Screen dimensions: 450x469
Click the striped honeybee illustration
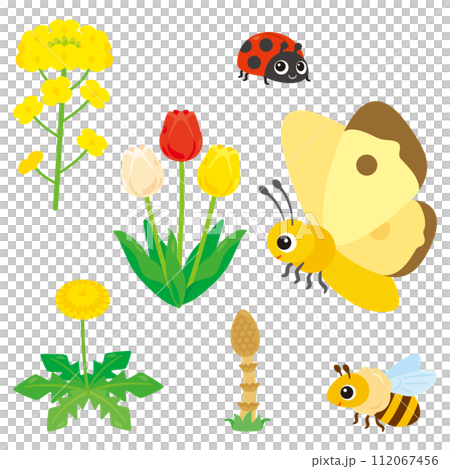pos(381,393)
